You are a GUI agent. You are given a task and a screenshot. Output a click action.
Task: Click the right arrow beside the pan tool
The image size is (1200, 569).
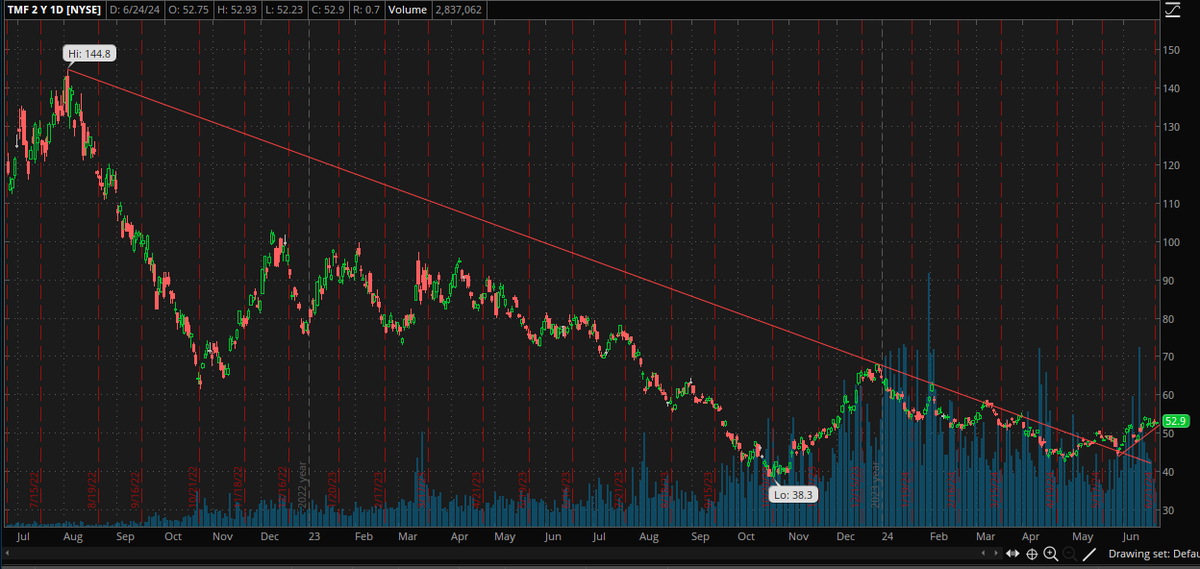[996, 553]
